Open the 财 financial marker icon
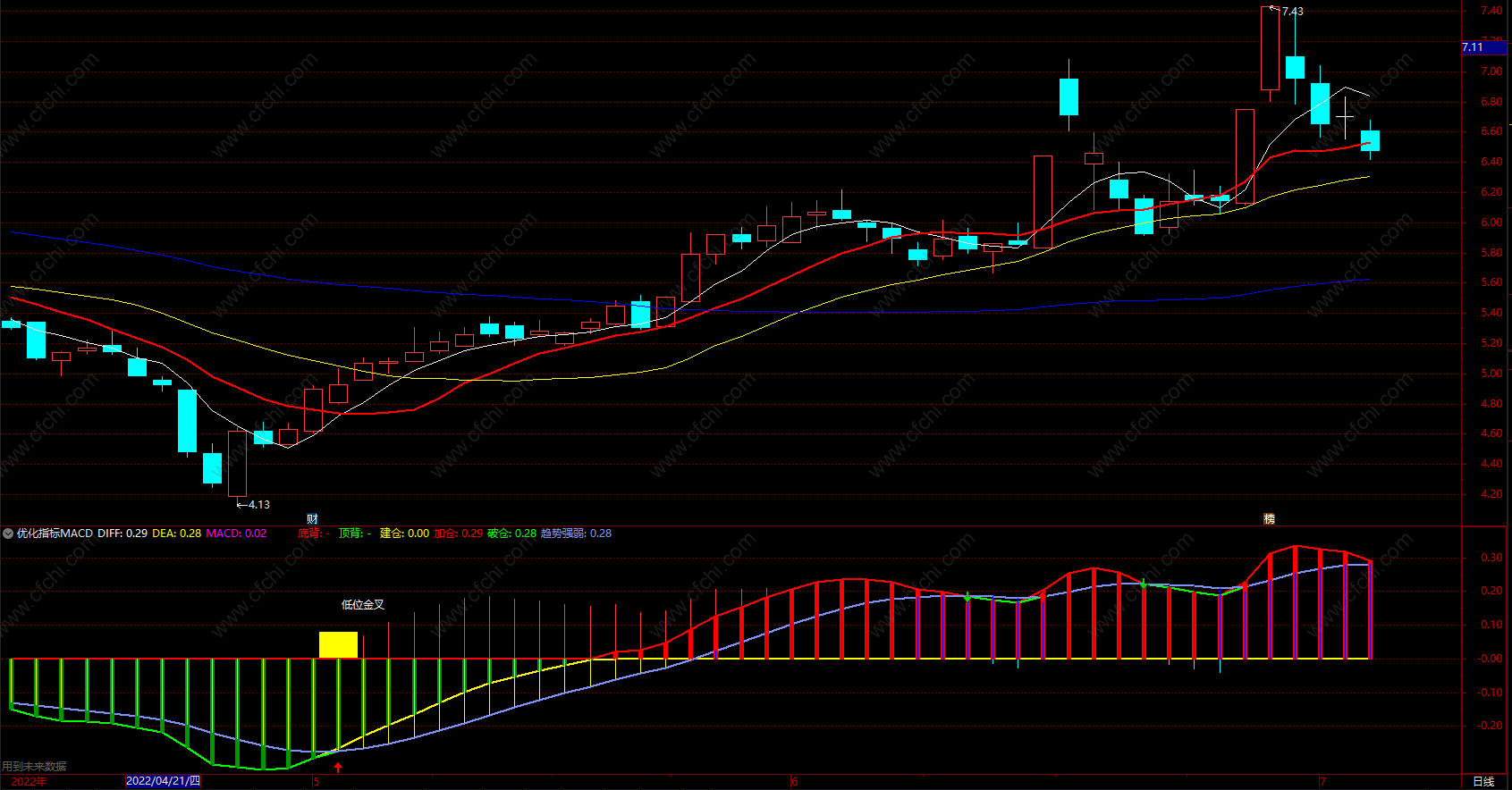Image resolution: width=1512 pixels, height=790 pixels. click(312, 519)
